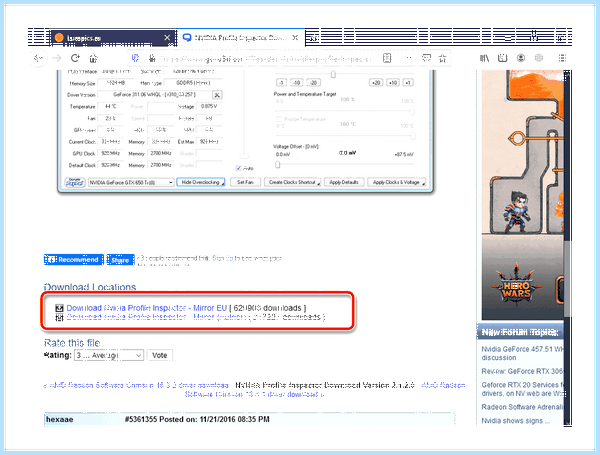The height and width of the screenshot is (455, 600).
Task: Open the Nvidia shows signs forum topic
Action: [x=515, y=421]
